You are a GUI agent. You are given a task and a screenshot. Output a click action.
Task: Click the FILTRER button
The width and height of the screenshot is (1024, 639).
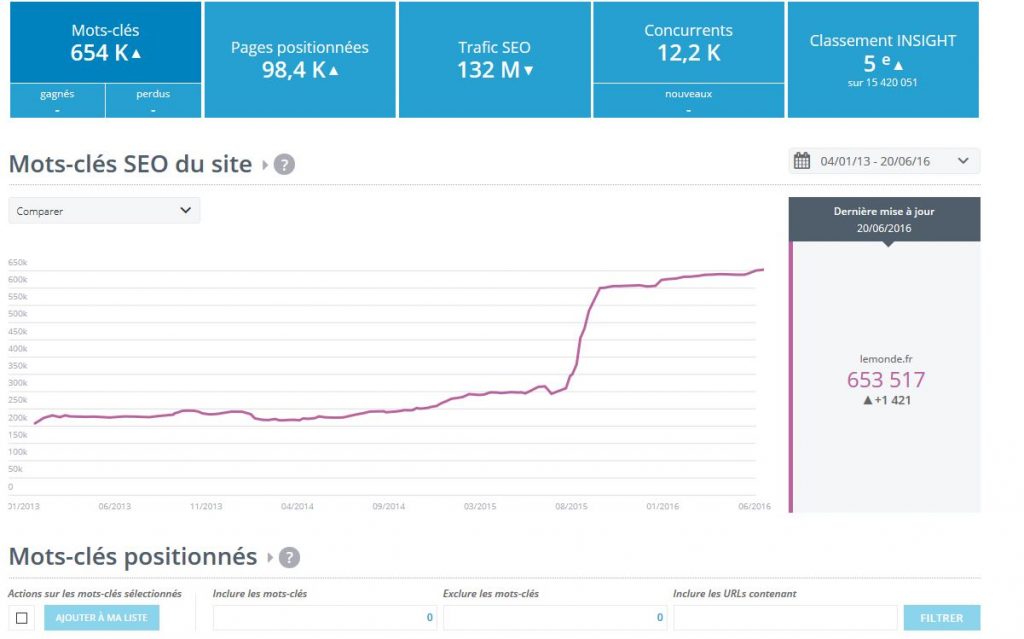[x=941, y=618]
